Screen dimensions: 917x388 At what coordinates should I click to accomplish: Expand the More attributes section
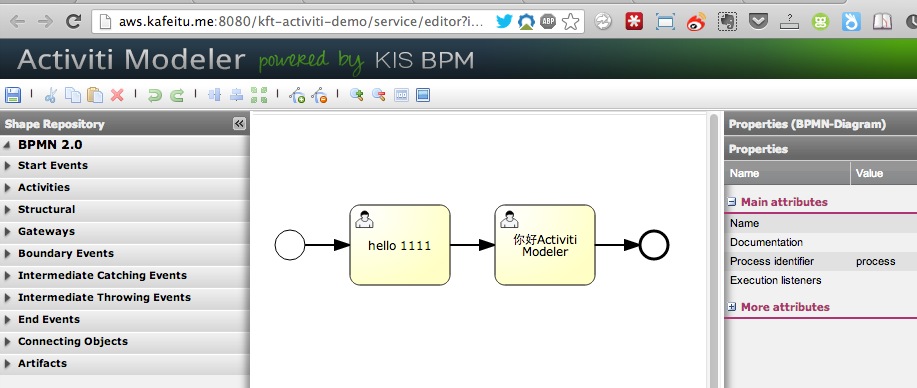tap(732, 307)
